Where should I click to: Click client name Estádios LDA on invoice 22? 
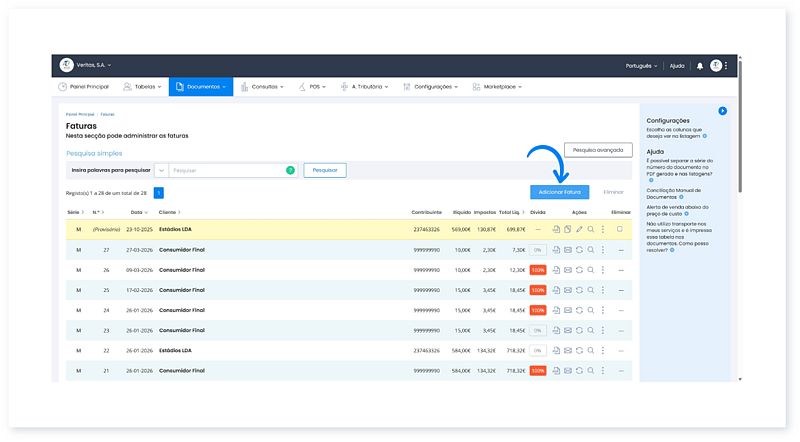175,351
